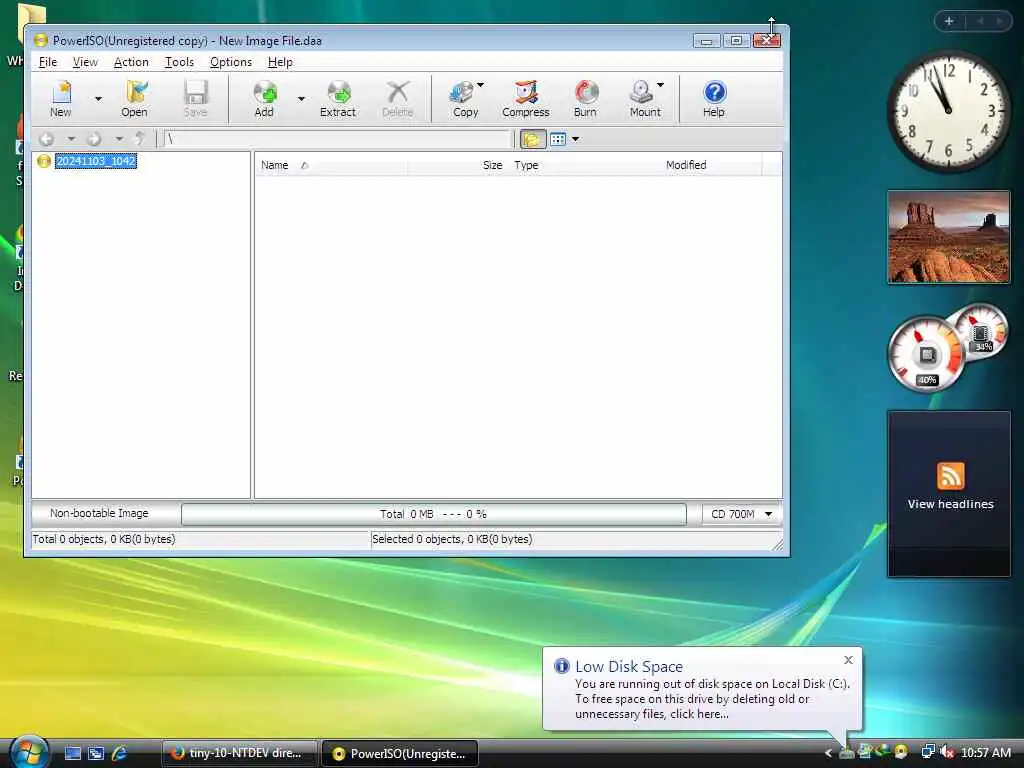The height and width of the screenshot is (768, 1024).
Task: Click 'Selected 0 objects, 0 KB(0 bytes)' status text
Action: [452, 539]
